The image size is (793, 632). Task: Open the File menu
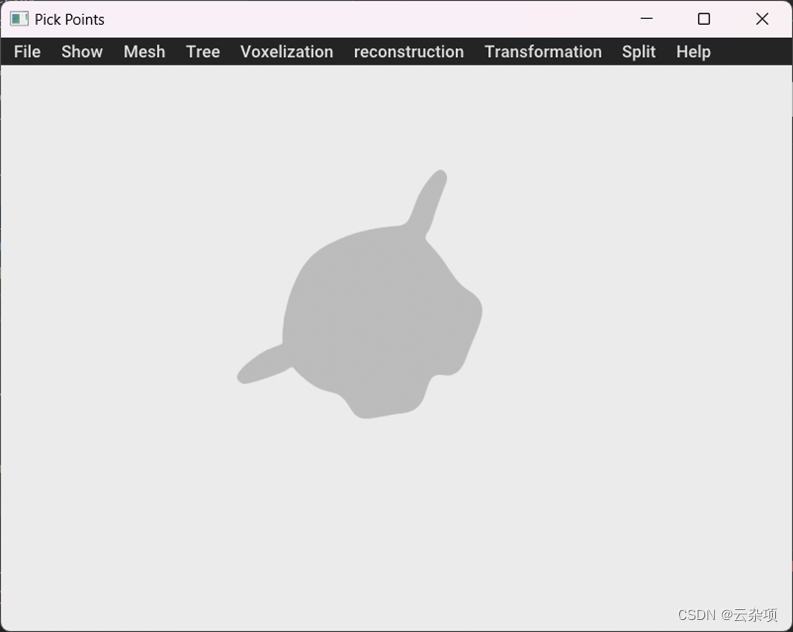point(27,52)
